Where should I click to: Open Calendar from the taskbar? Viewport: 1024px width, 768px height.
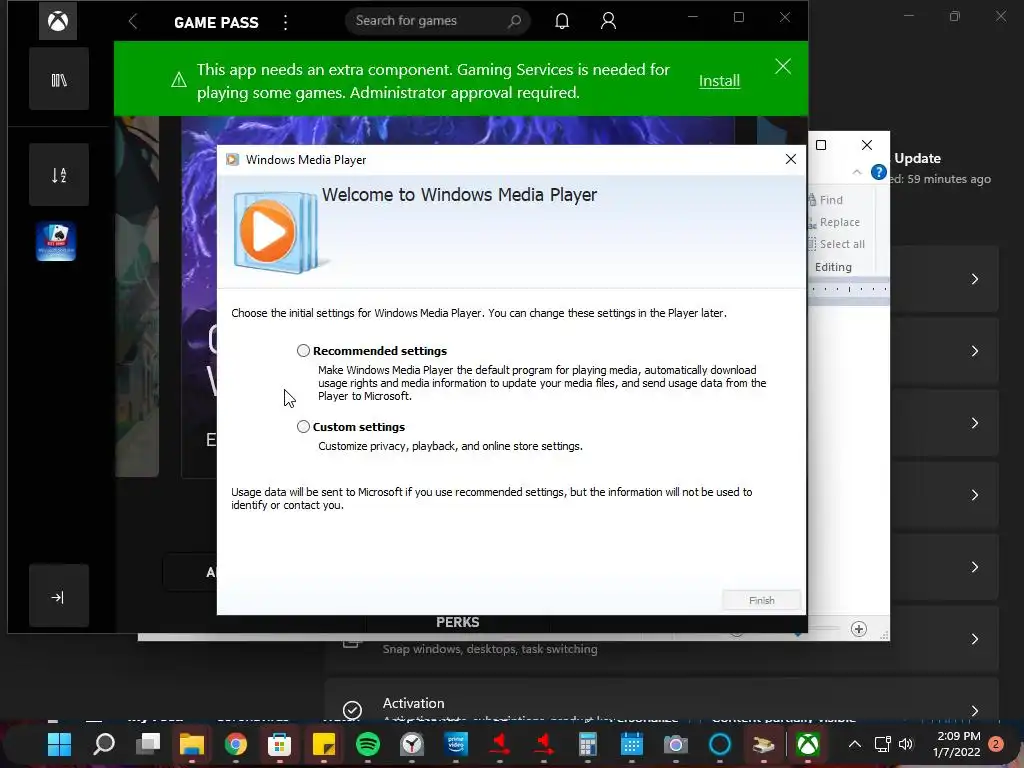(632, 744)
